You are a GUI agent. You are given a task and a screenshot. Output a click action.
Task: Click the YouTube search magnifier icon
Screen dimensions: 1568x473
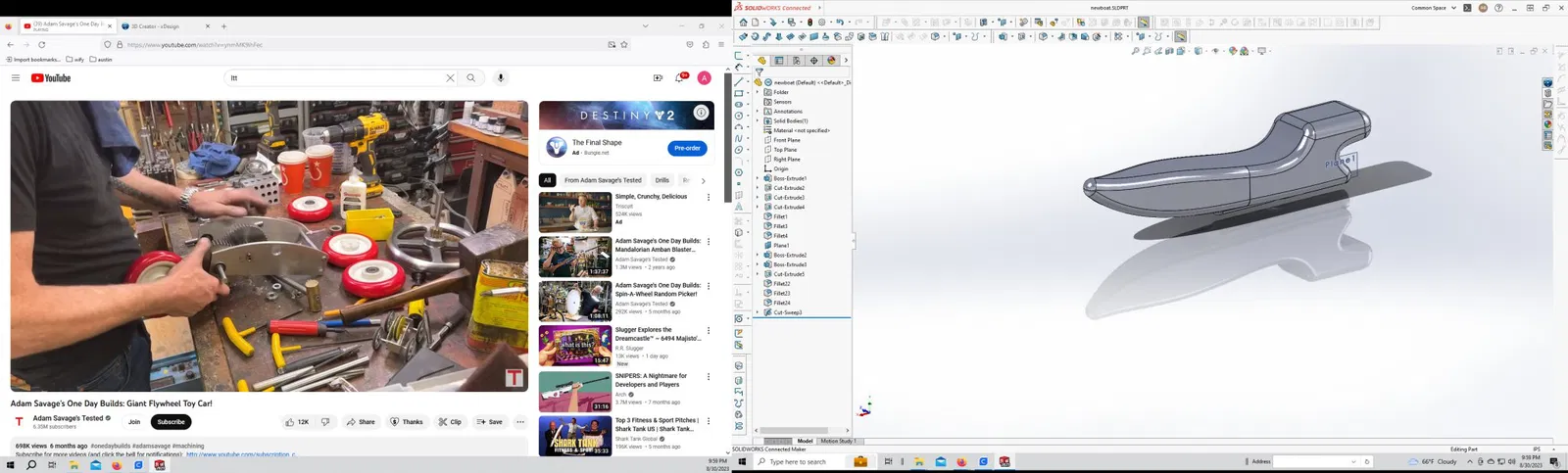point(471,77)
